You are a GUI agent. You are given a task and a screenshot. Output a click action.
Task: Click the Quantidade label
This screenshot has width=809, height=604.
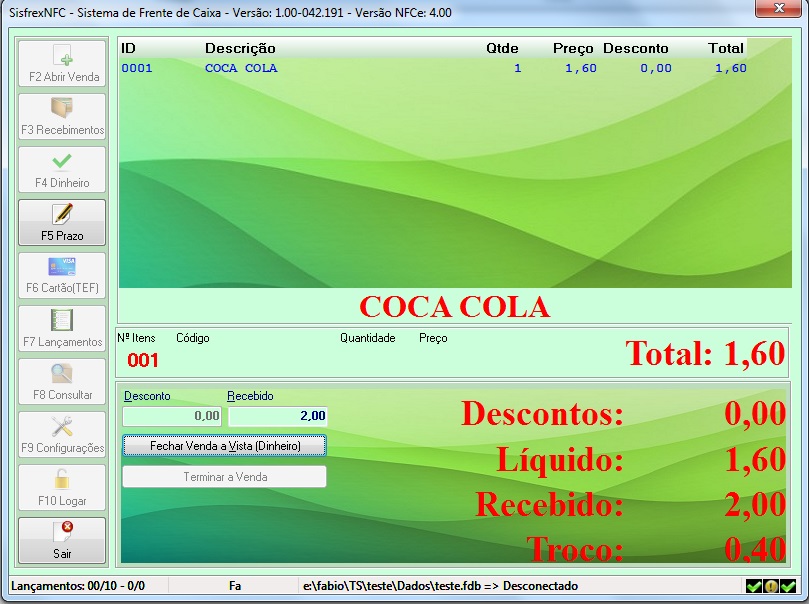point(368,338)
